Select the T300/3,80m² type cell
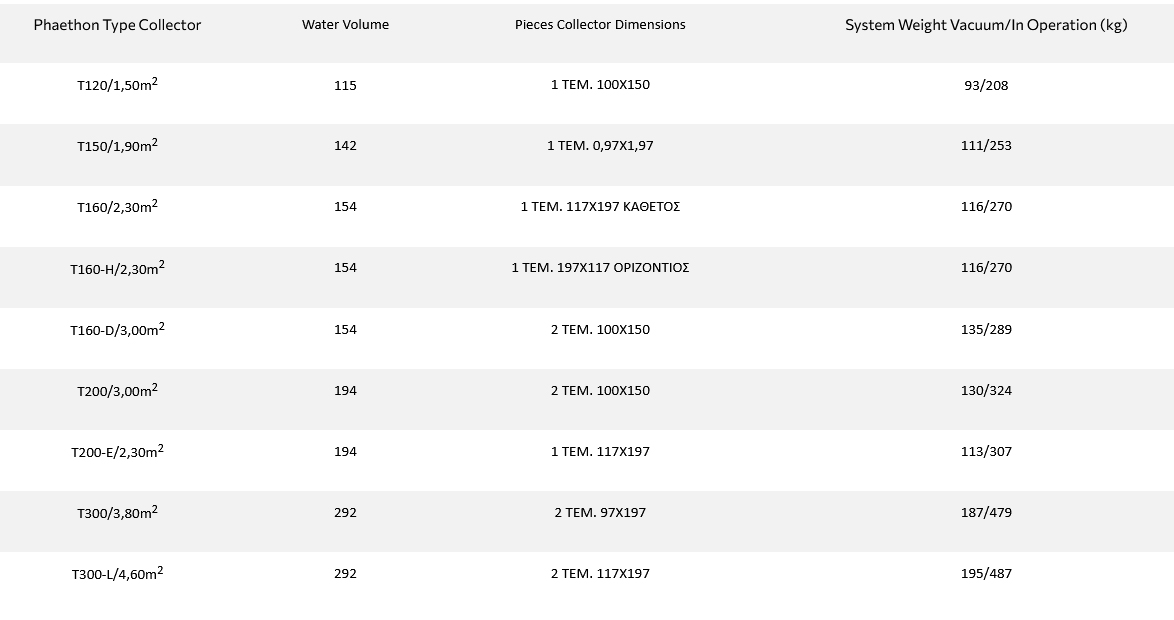1174x620 pixels. [117, 513]
